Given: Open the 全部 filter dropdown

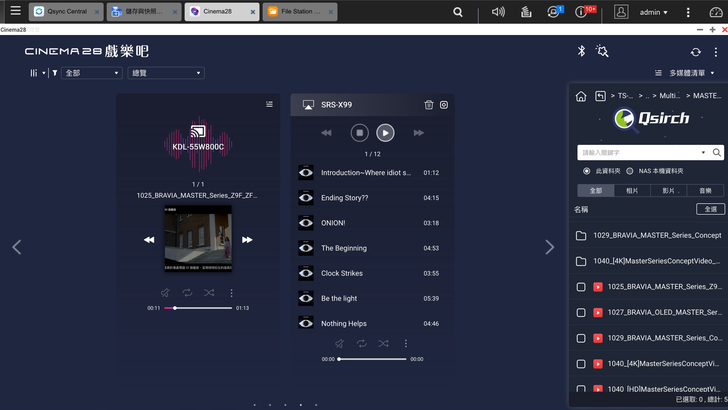Looking at the screenshot, I should [x=92, y=73].
